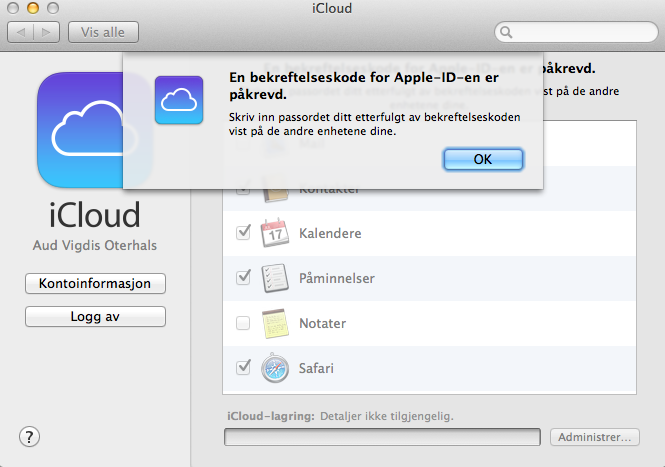This screenshot has width=665, height=467.
Task: Show all preferences with Vis alle
Action: 103,32
